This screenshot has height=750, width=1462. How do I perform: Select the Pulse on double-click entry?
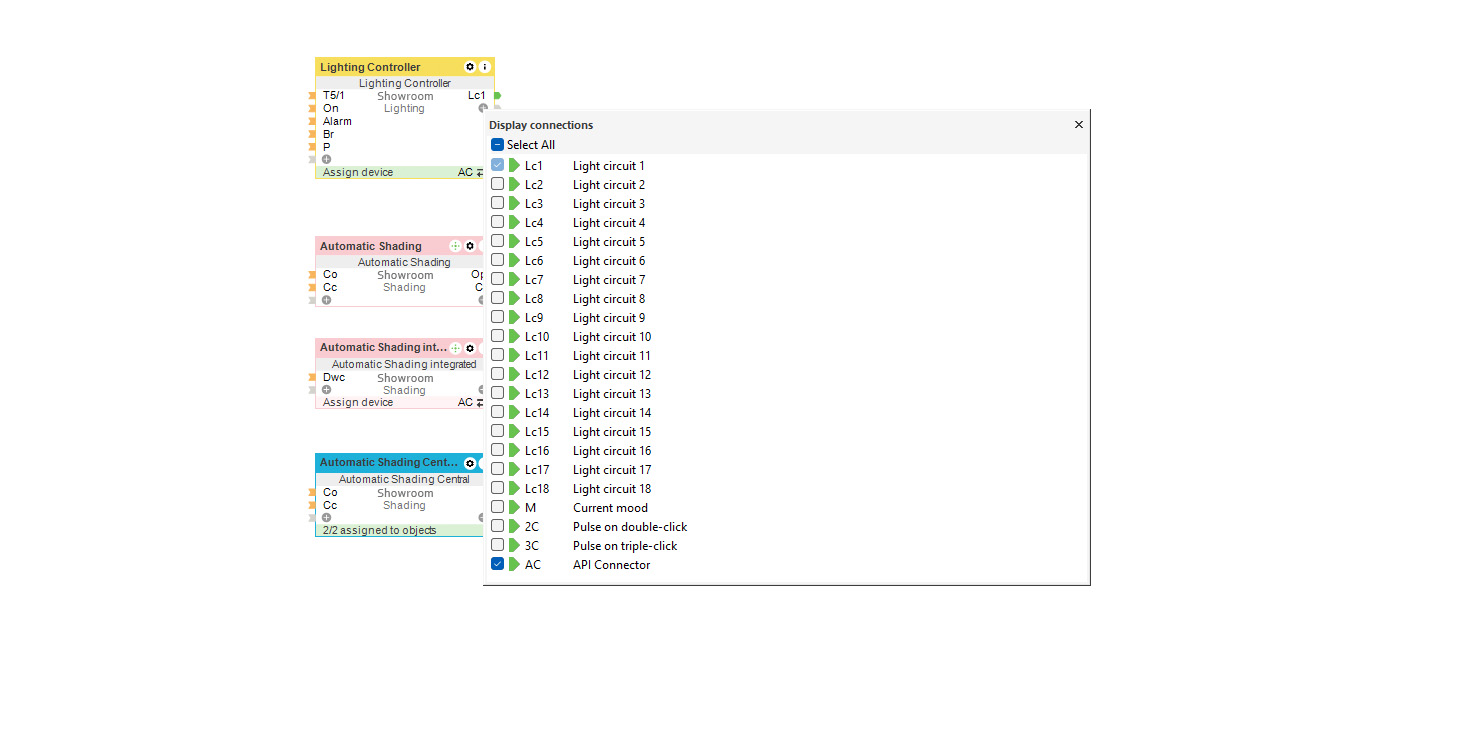click(x=629, y=527)
